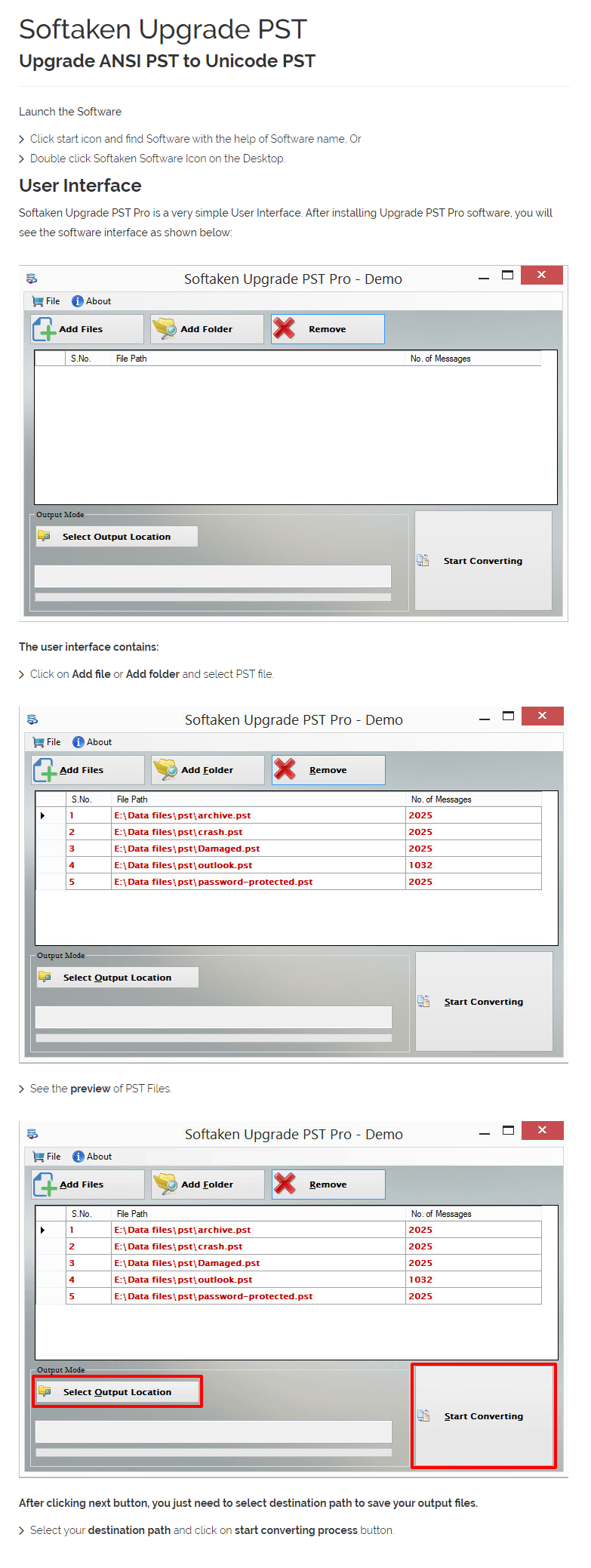Click output folder icon in window under 'Add file' step
This screenshot has width=591, height=1568.
45,977
